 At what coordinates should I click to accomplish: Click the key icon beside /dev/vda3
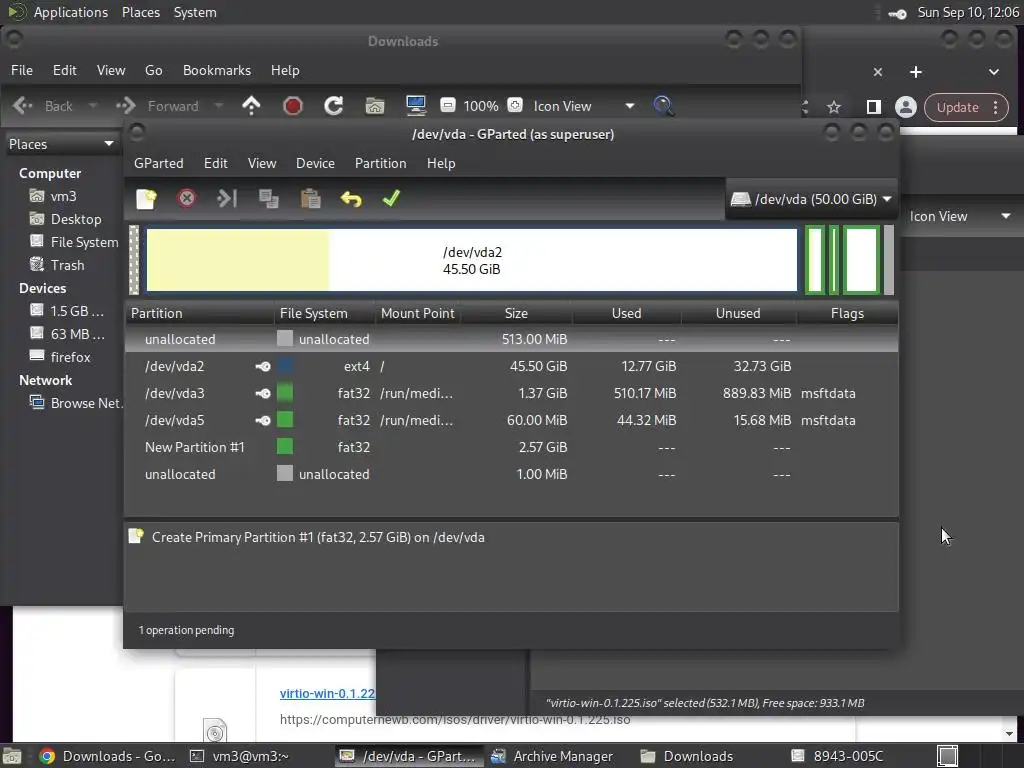click(263, 393)
